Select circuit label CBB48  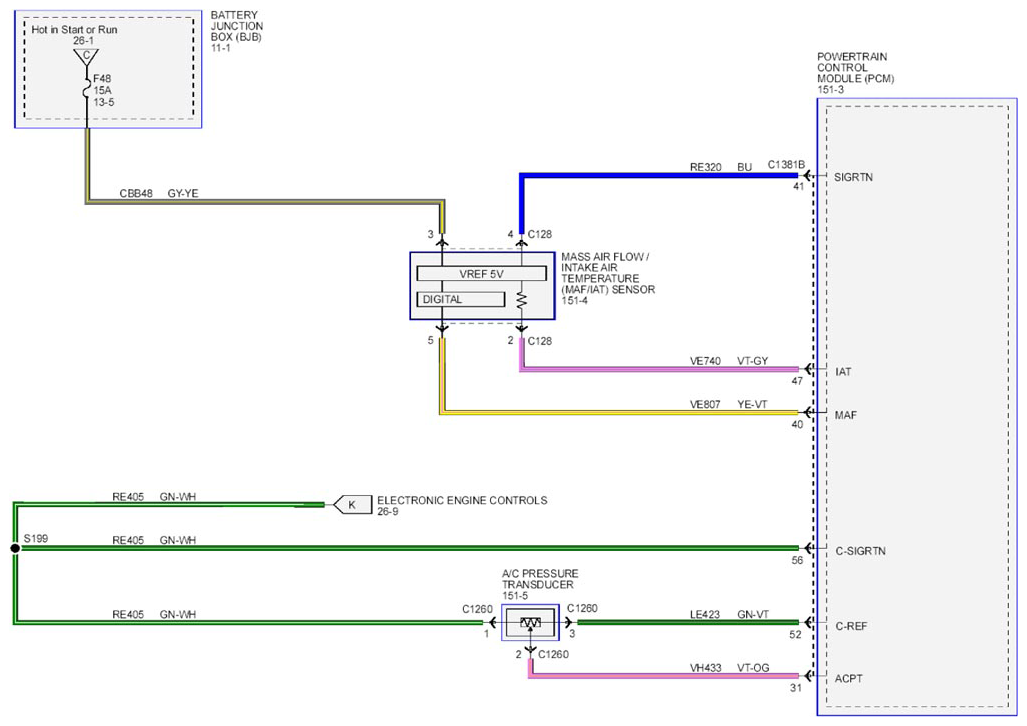136,193
